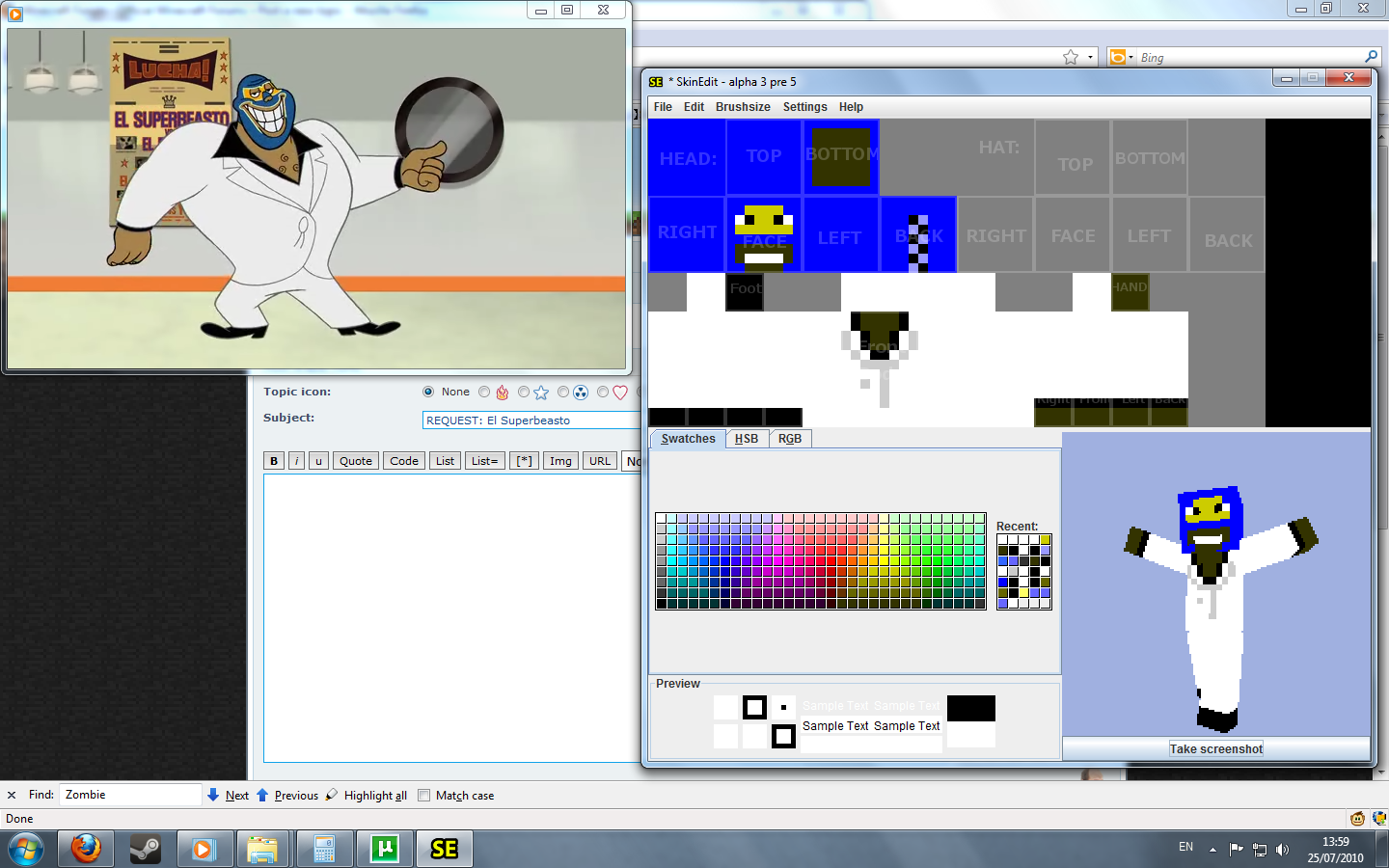Open the Windows Start menu
1389x868 pixels.
25,850
